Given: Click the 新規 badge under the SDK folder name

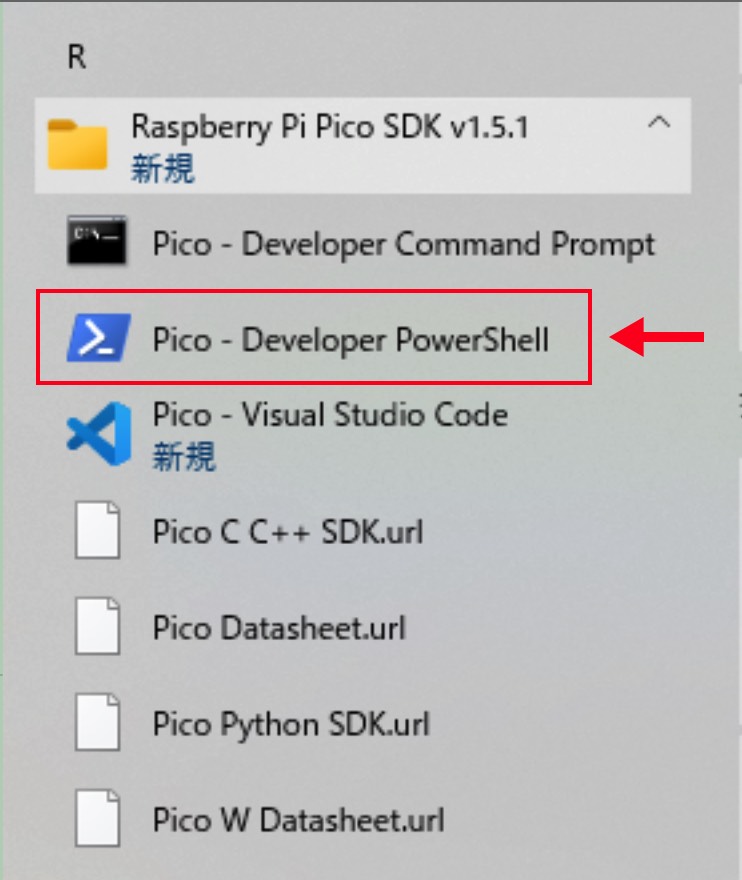Looking at the screenshot, I should click(x=163, y=168).
